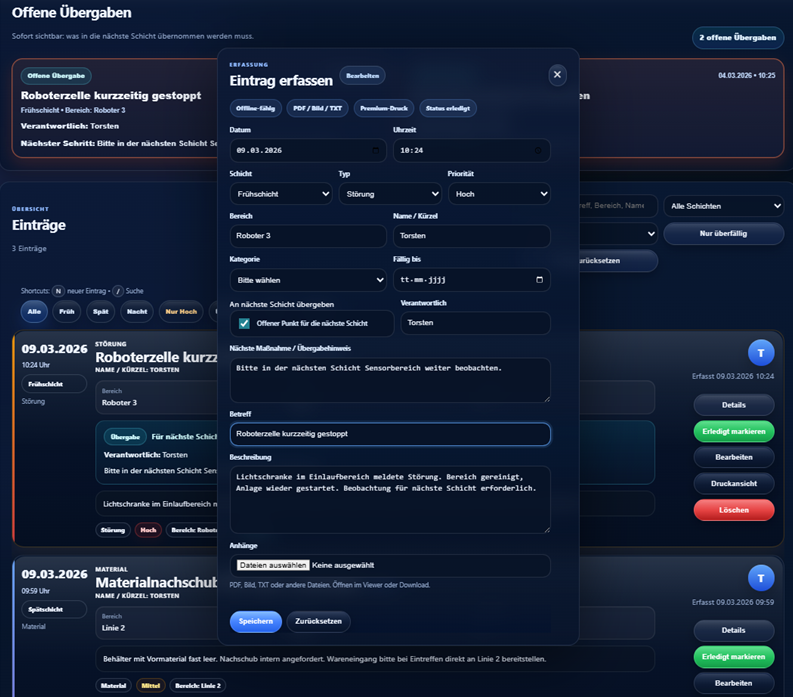Switch to the Nacht shift filter tab
The width and height of the screenshot is (793, 697).
(137, 311)
